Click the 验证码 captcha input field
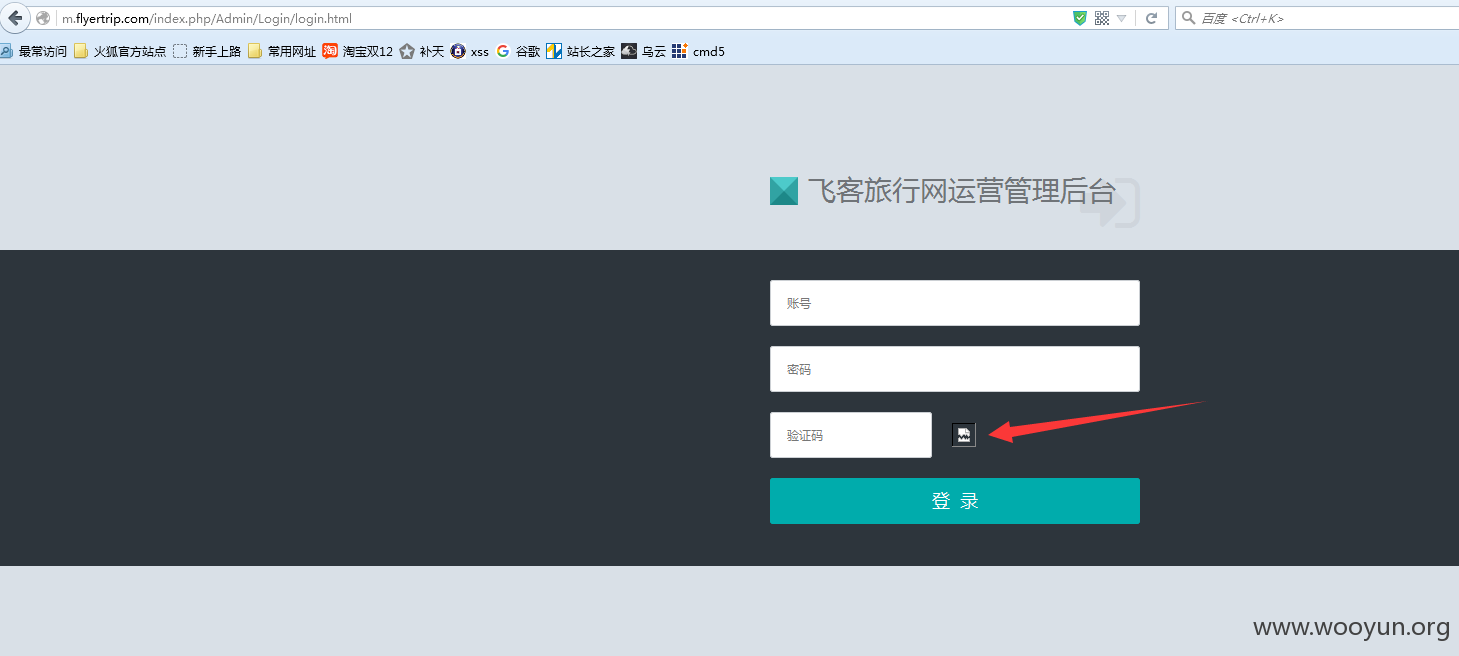The width and height of the screenshot is (1459, 656). [x=851, y=435]
